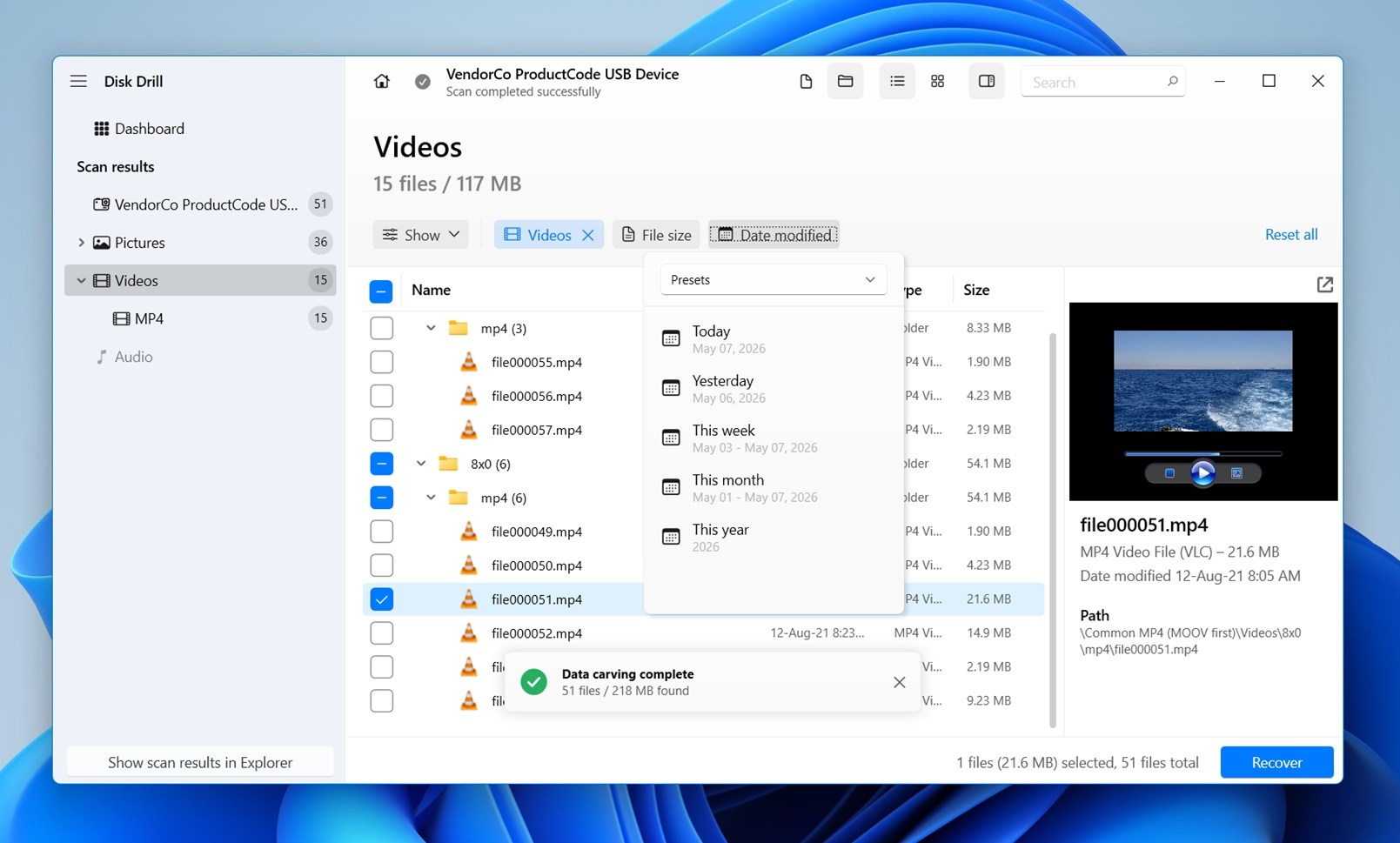
Task: Choose the Yesterday date preset
Action: point(774,388)
